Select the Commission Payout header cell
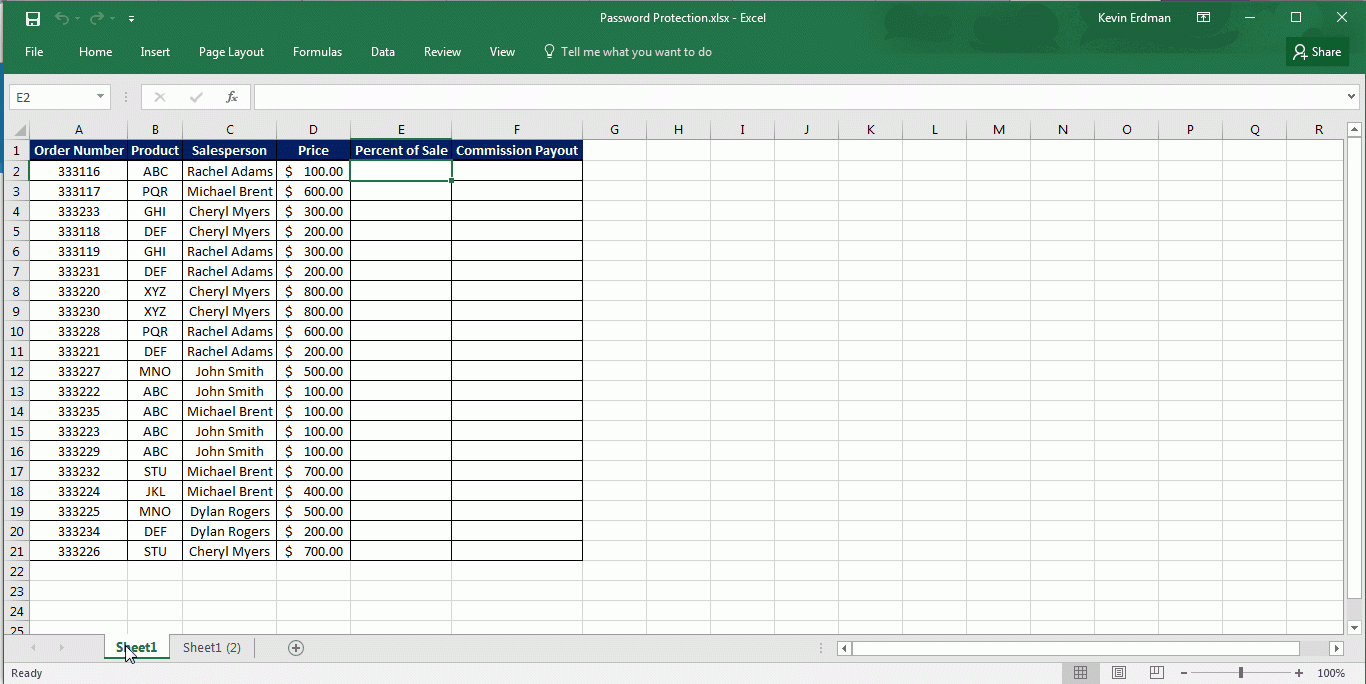Viewport: 1366px width, 684px height. click(517, 150)
